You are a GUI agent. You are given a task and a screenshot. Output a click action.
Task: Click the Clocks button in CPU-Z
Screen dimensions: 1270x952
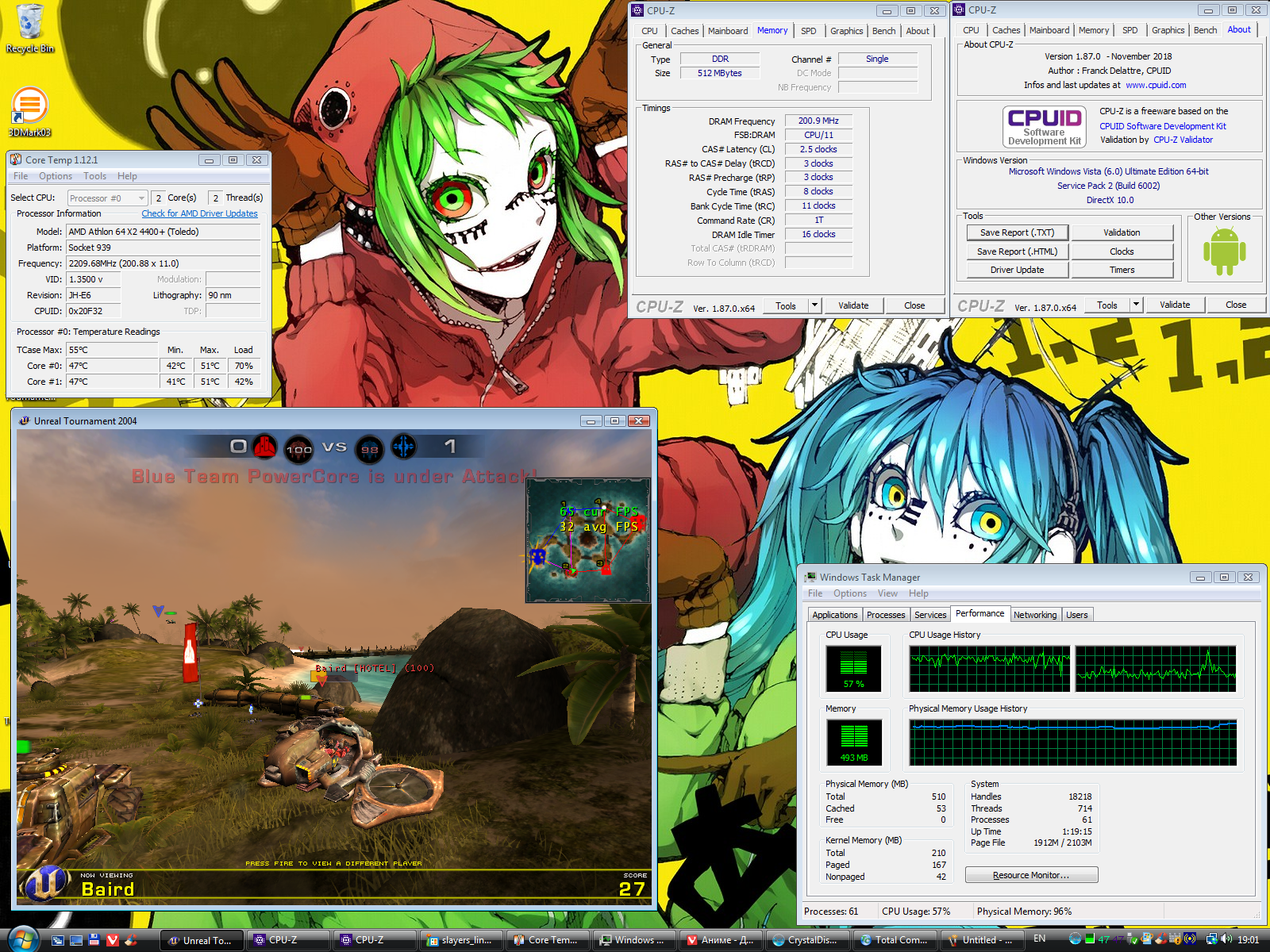[1122, 251]
